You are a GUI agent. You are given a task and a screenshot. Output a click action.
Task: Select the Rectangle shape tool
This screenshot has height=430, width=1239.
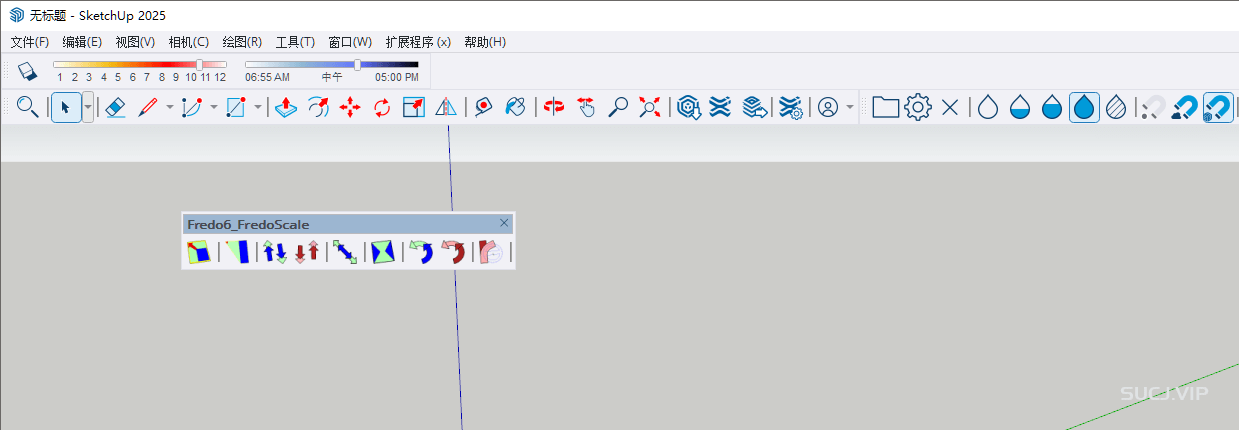pos(236,107)
